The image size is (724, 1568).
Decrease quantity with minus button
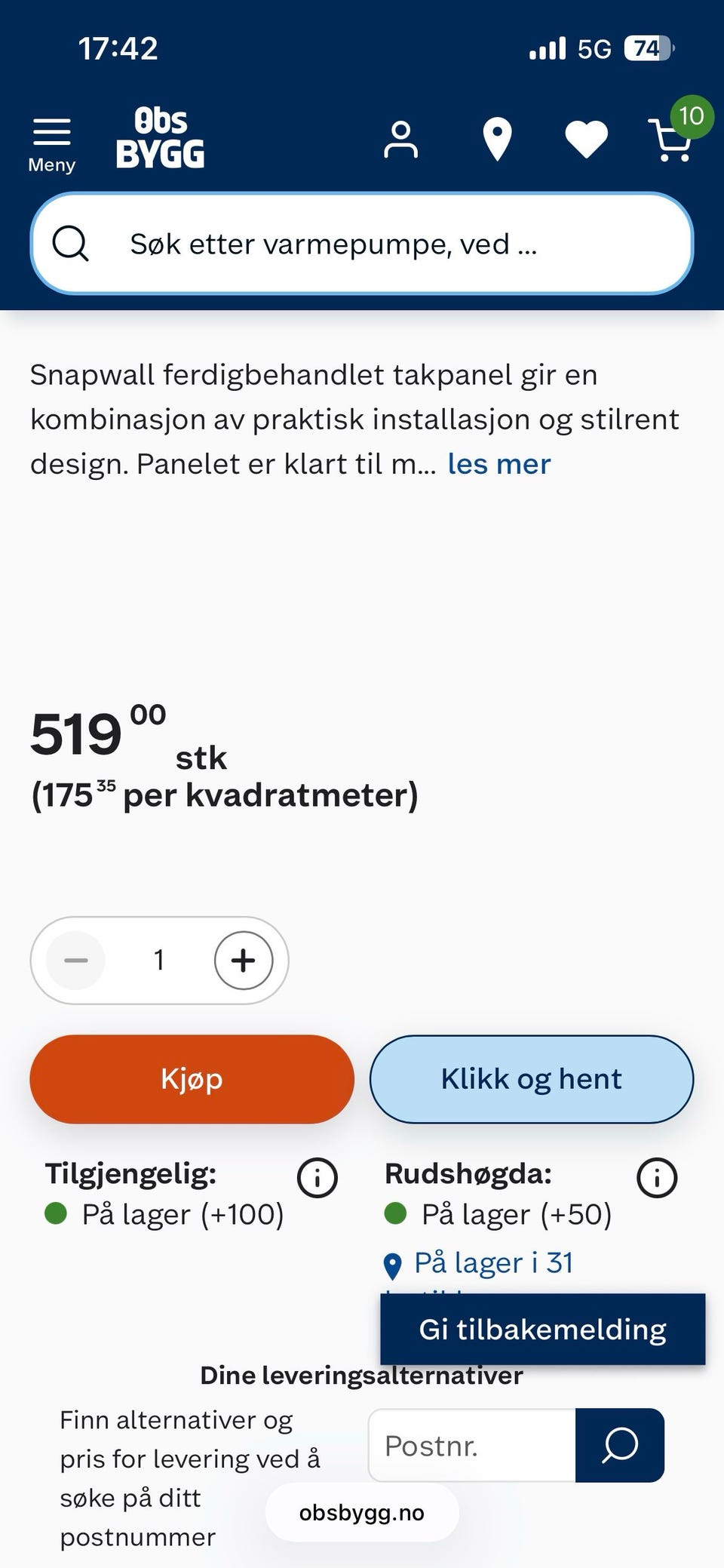pyautogui.click(x=76, y=961)
